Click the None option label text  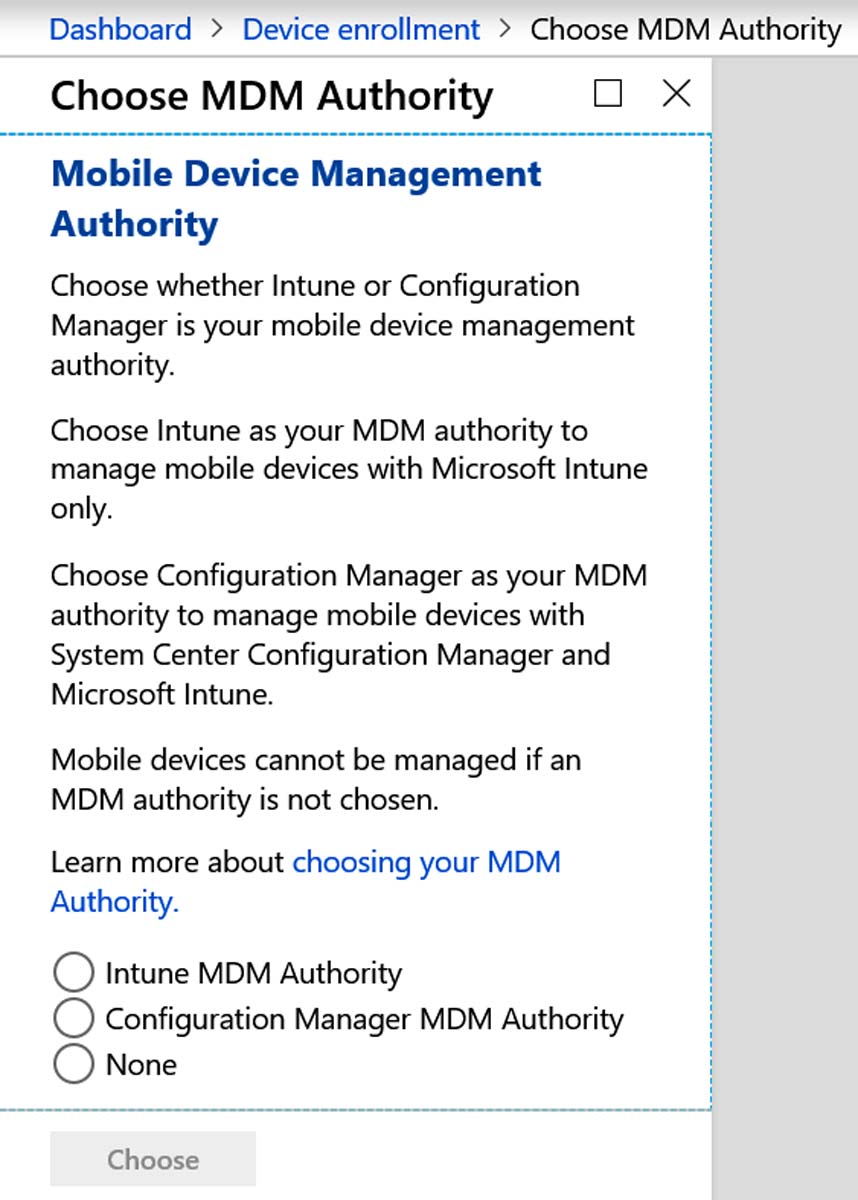(141, 1064)
